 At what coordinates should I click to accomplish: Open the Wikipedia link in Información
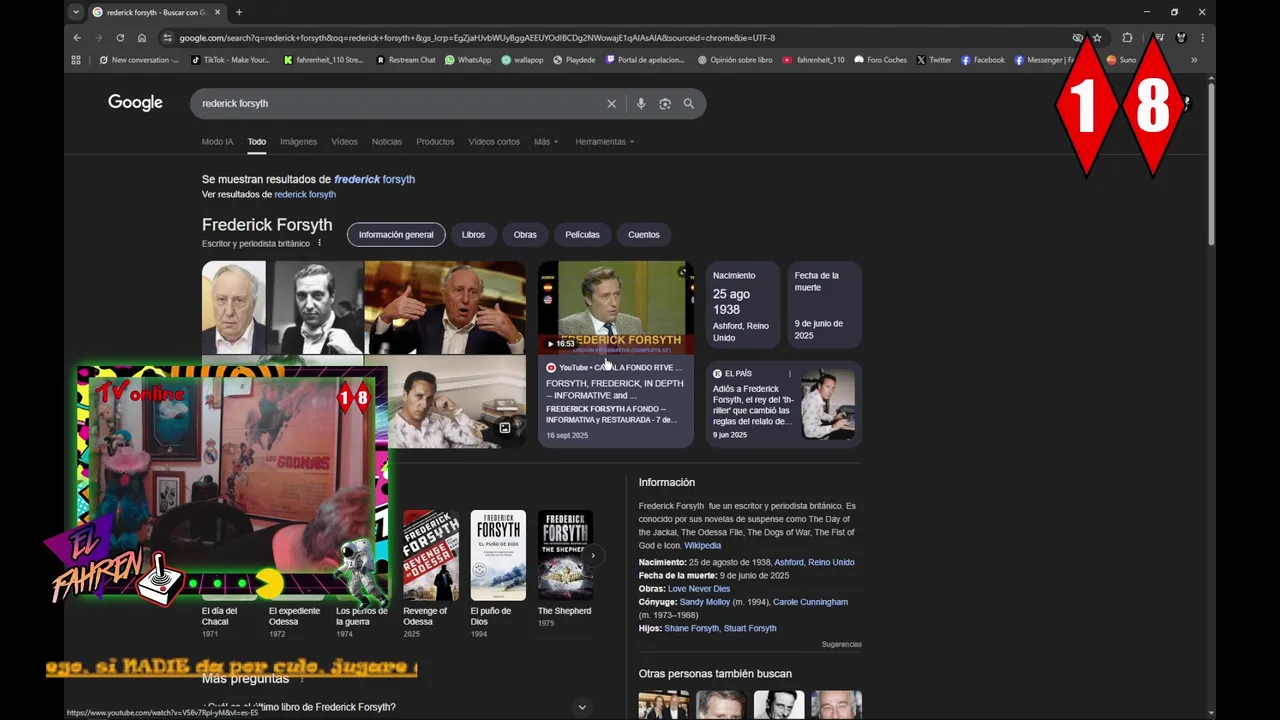coord(702,546)
